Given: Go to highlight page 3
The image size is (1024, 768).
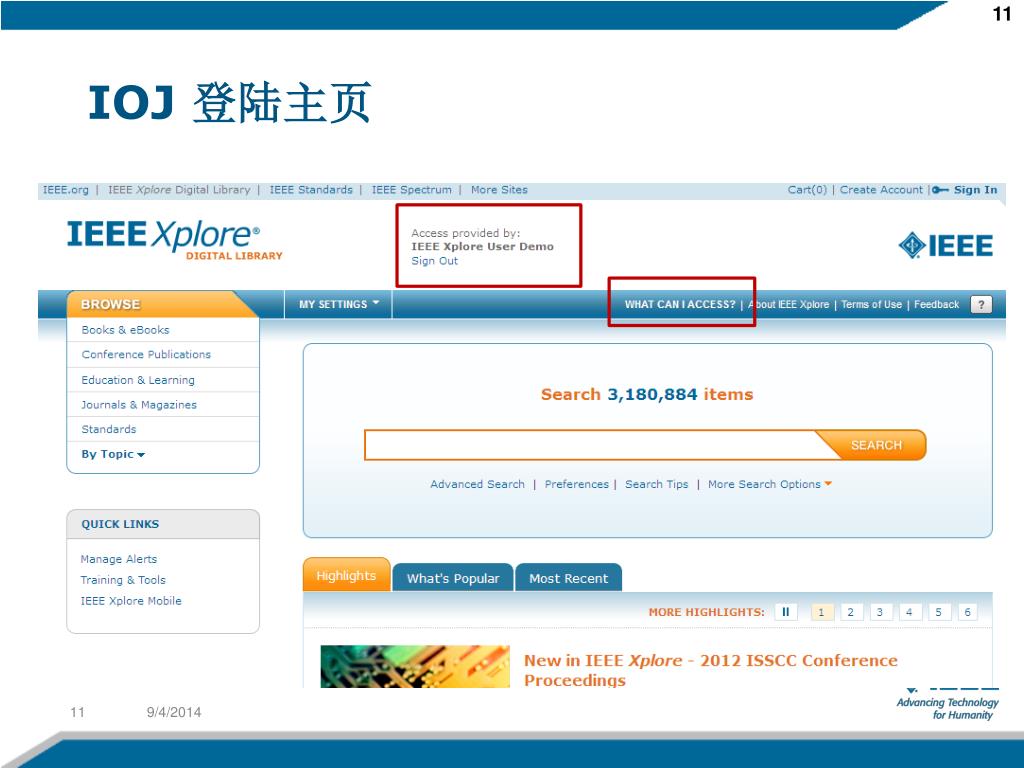Looking at the screenshot, I should pos(880,612).
